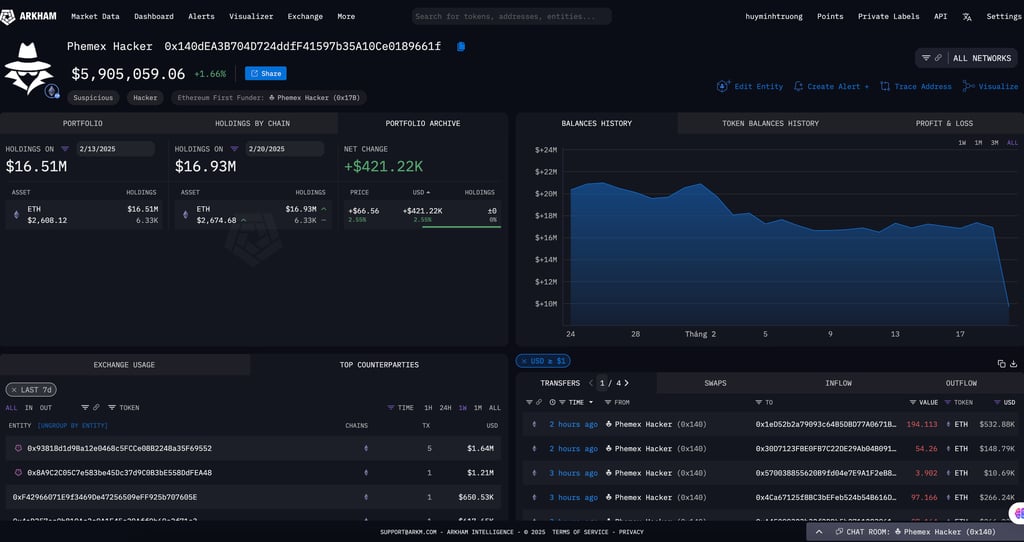Click the clock icon beside TIME column
The image size is (1024, 542).
coord(552,402)
